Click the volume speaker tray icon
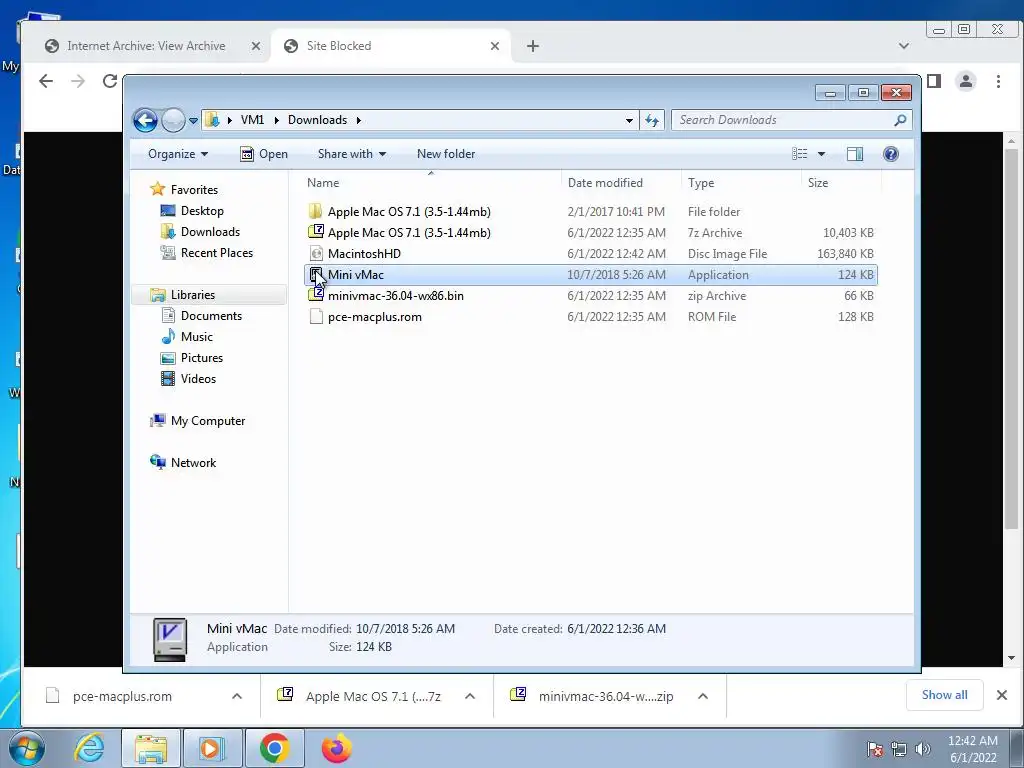Image resolution: width=1024 pixels, height=768 pixels. pos(923,749)
